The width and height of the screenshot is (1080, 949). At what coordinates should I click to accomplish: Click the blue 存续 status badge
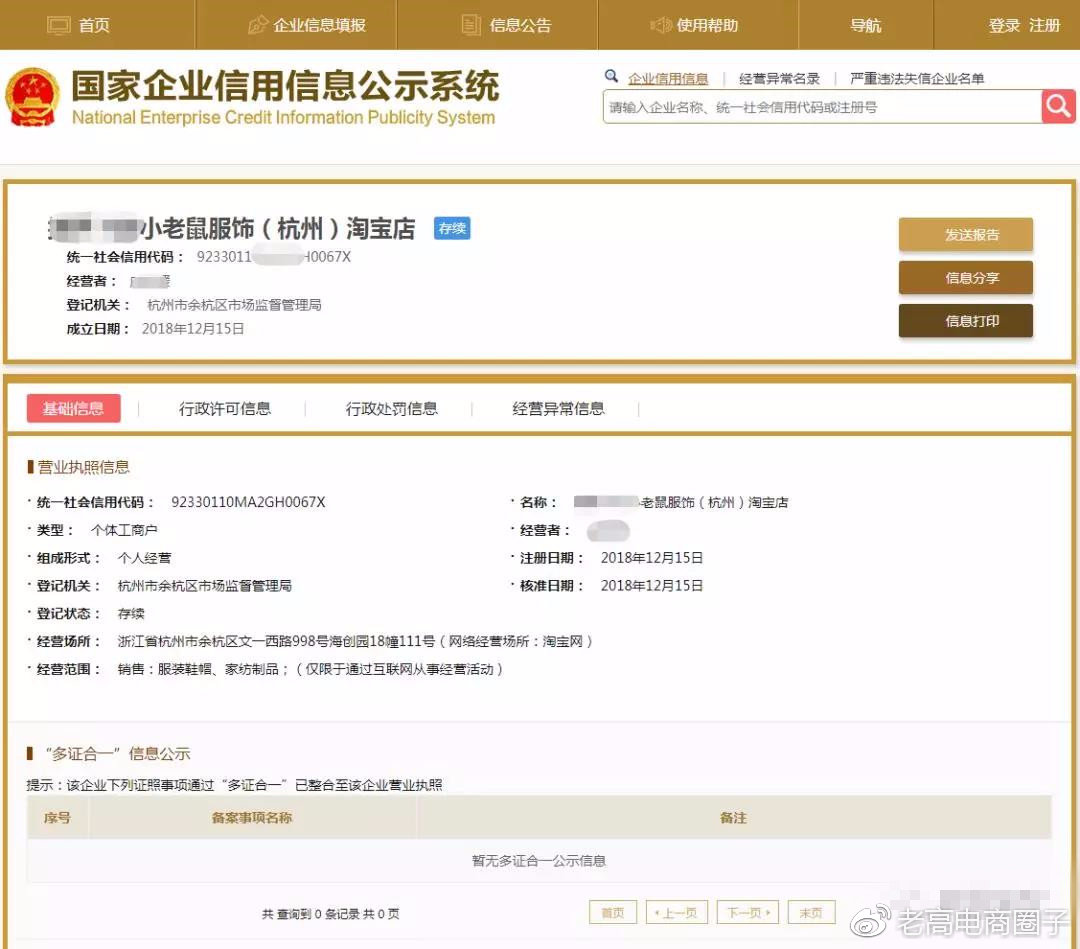click(452, 228)
